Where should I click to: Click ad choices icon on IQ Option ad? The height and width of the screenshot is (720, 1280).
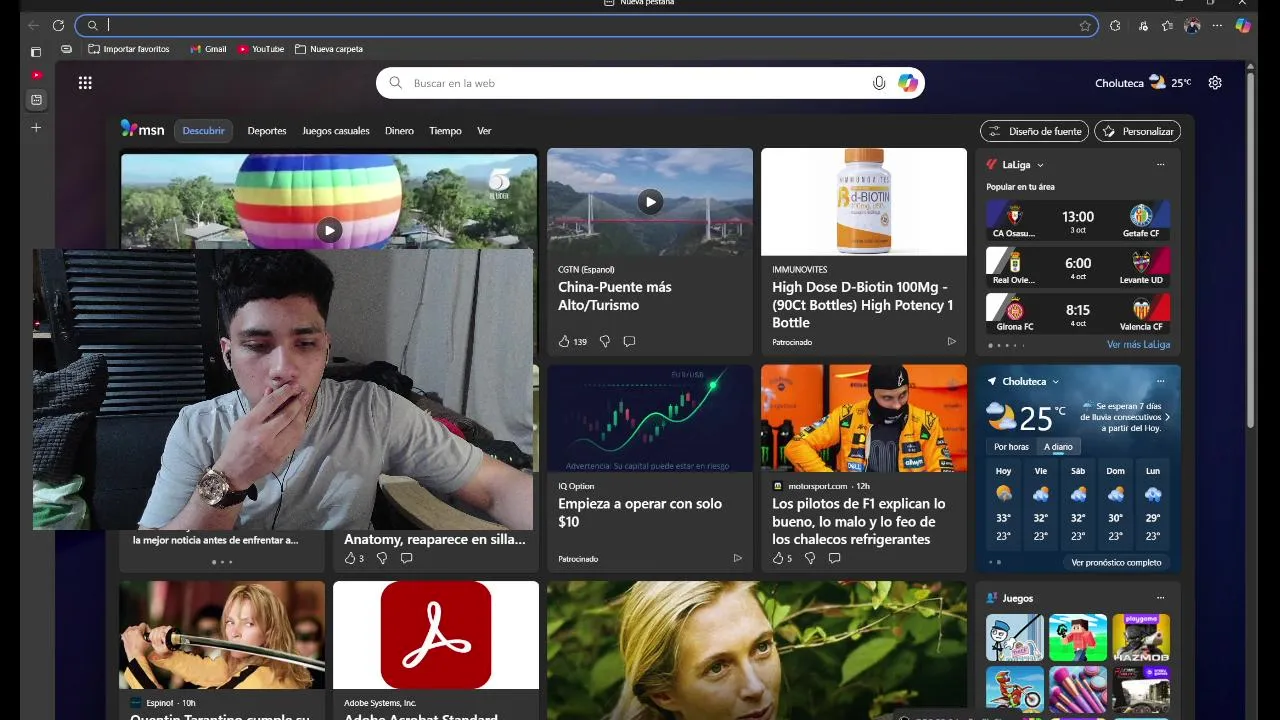737,558
